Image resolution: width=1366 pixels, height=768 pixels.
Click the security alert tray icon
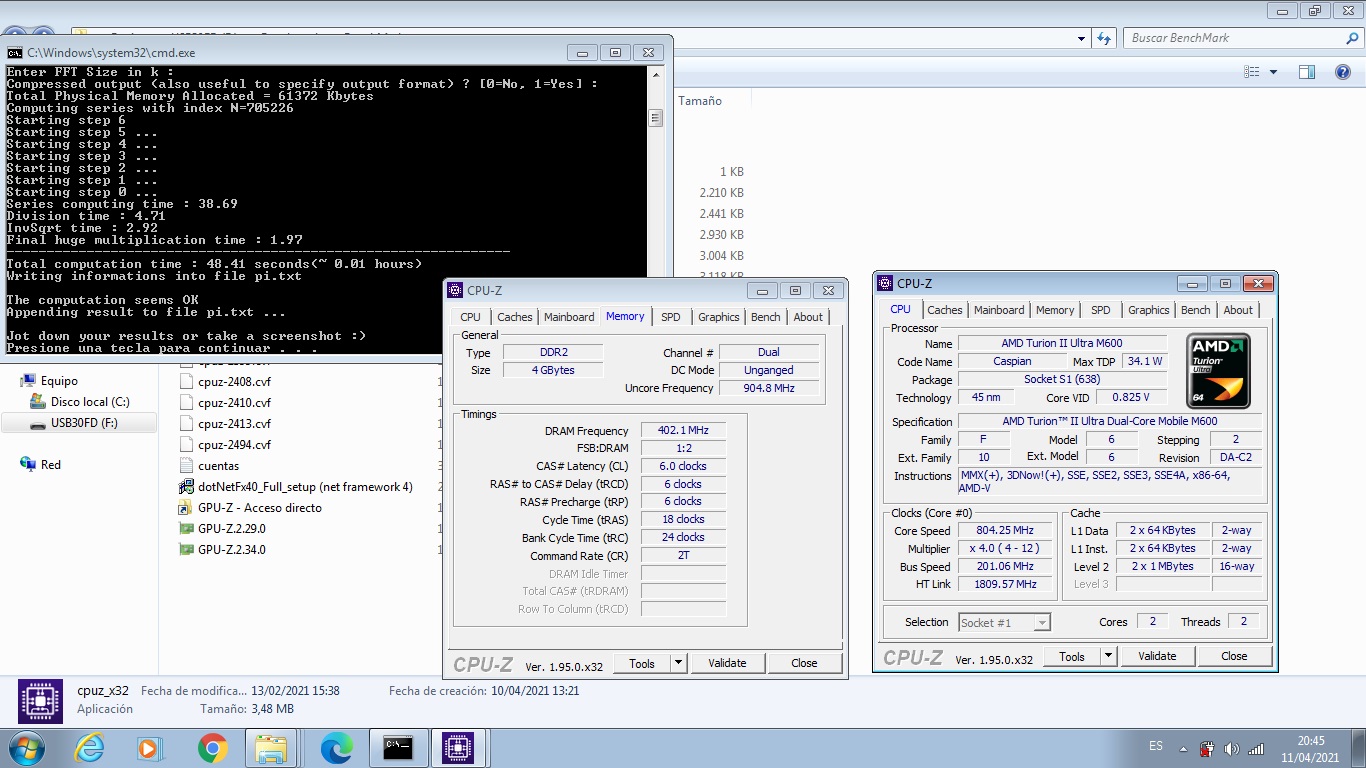[x=1207, y=748]
